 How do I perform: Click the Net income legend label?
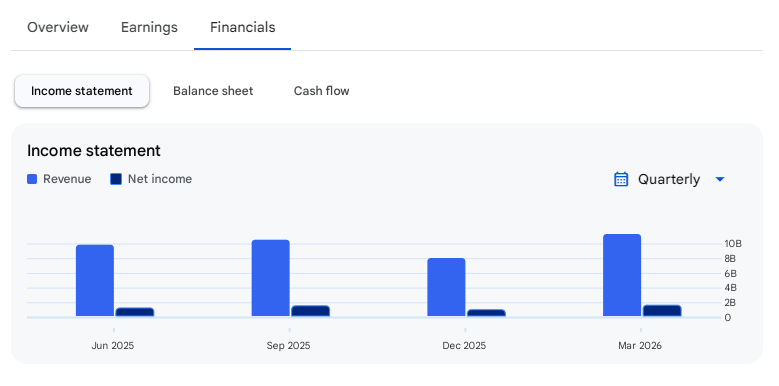pos(160,179)
